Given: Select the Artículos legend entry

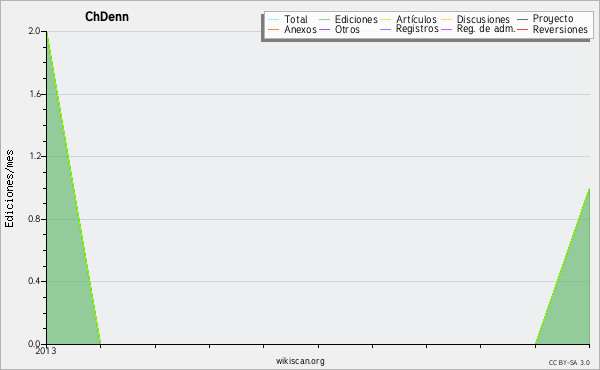Looking at the screenshot, I should (416, 19).
